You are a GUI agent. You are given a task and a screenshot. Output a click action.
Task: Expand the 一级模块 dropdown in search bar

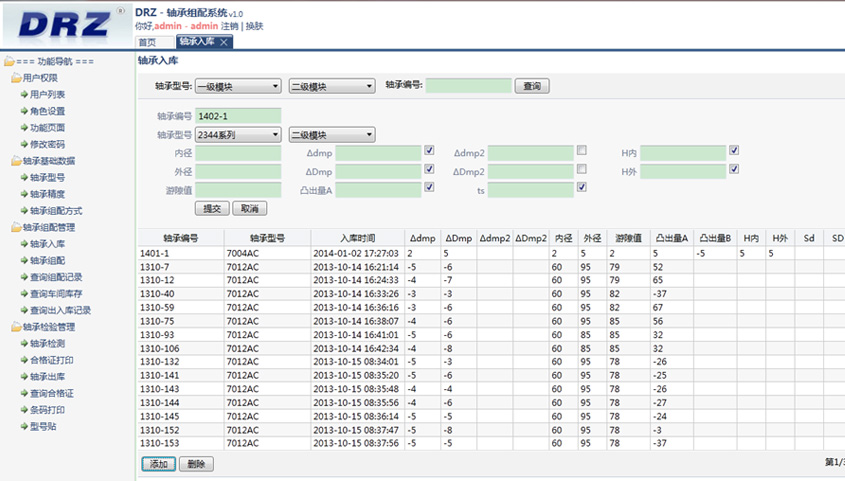click(x=238, y=87)
